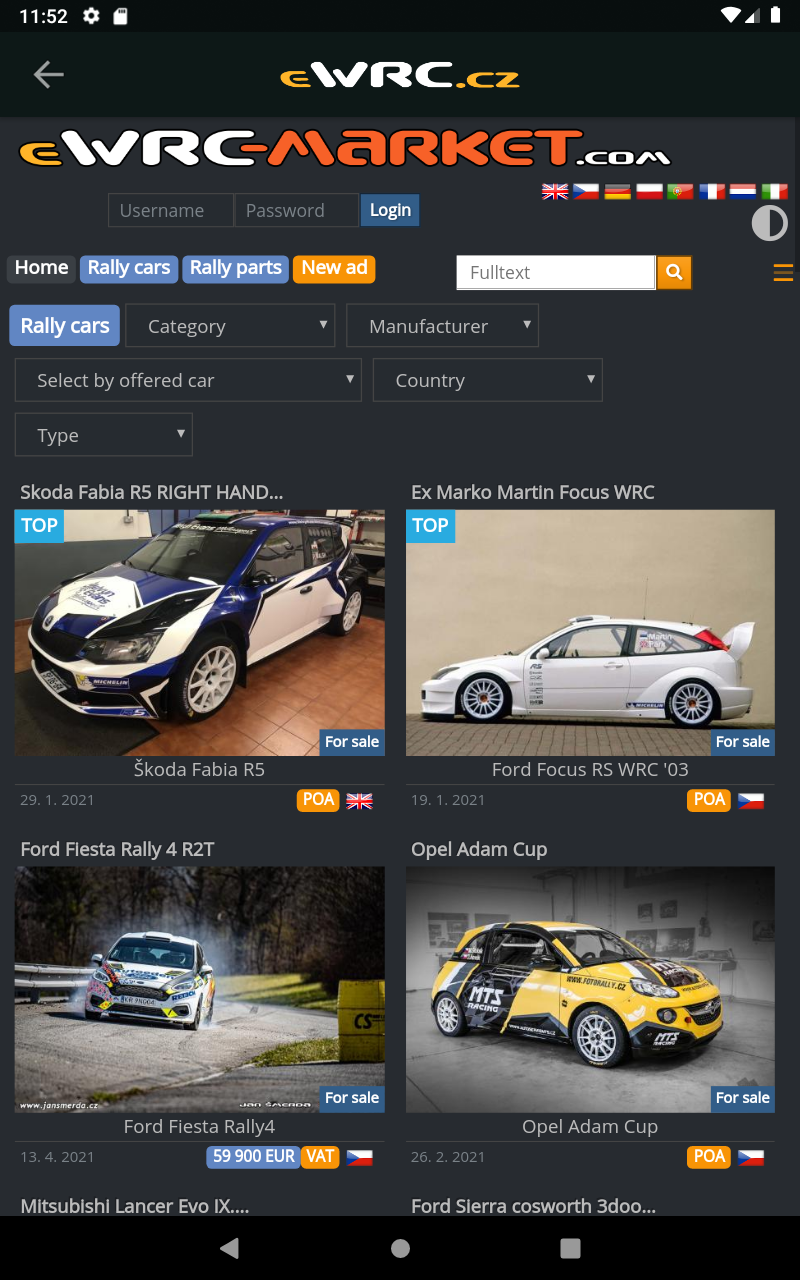The image size is (800, 1280).
Task: Create a New ad
Action: click(334, 268)
